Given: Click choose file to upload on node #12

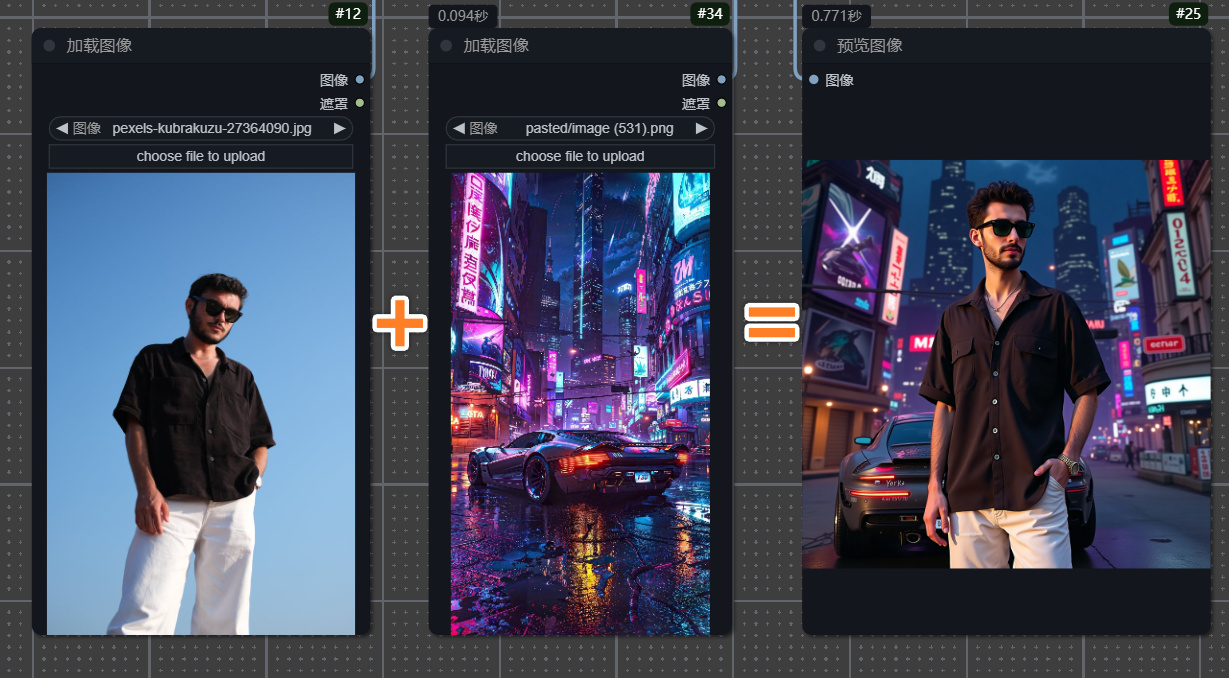Looking at the screenshot, I should tap(200, 156).
